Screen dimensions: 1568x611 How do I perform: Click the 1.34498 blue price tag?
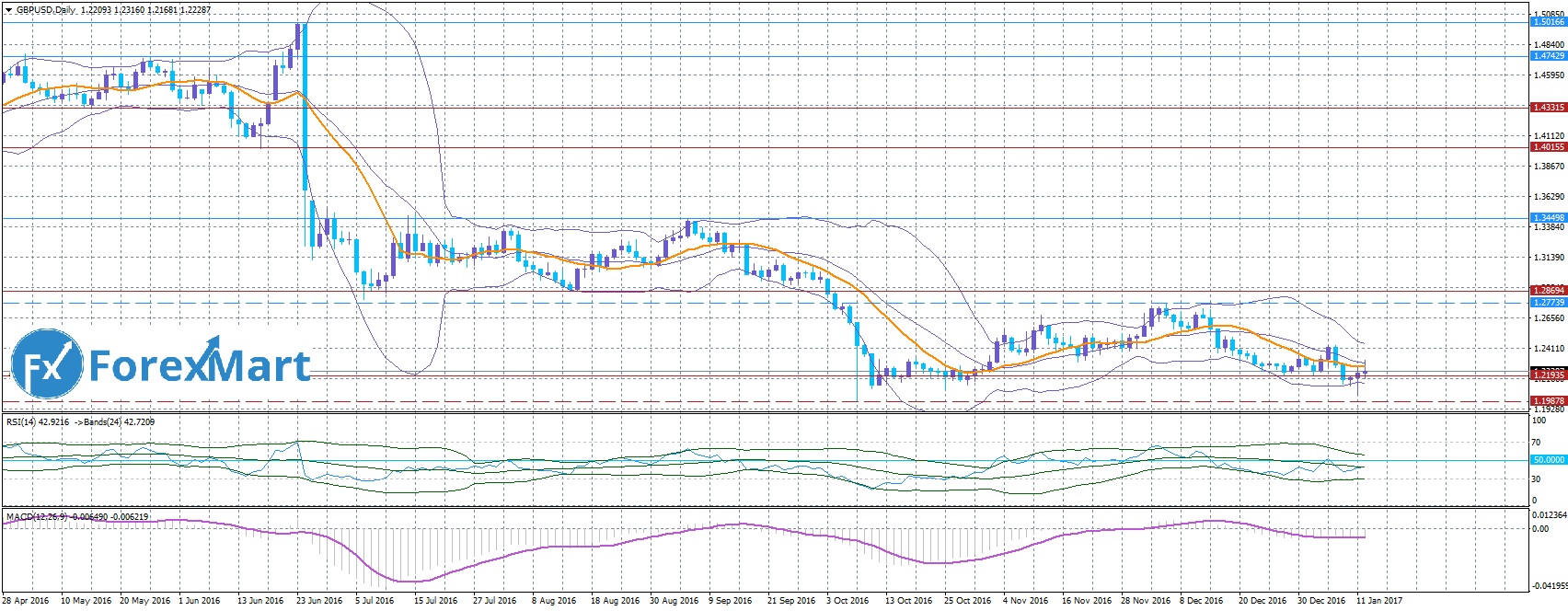click(x=1548, y=218)
